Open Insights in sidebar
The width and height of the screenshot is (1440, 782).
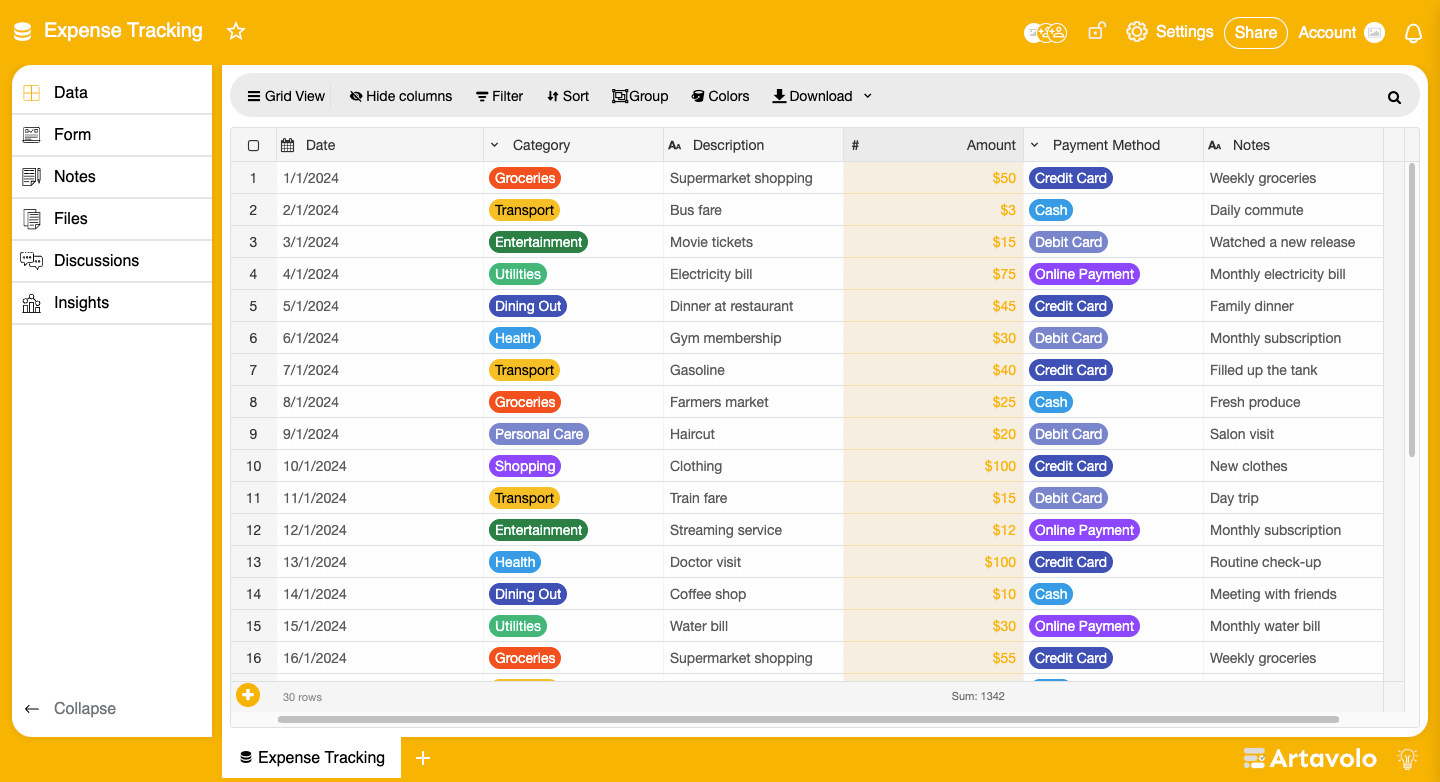pos(112,302)
